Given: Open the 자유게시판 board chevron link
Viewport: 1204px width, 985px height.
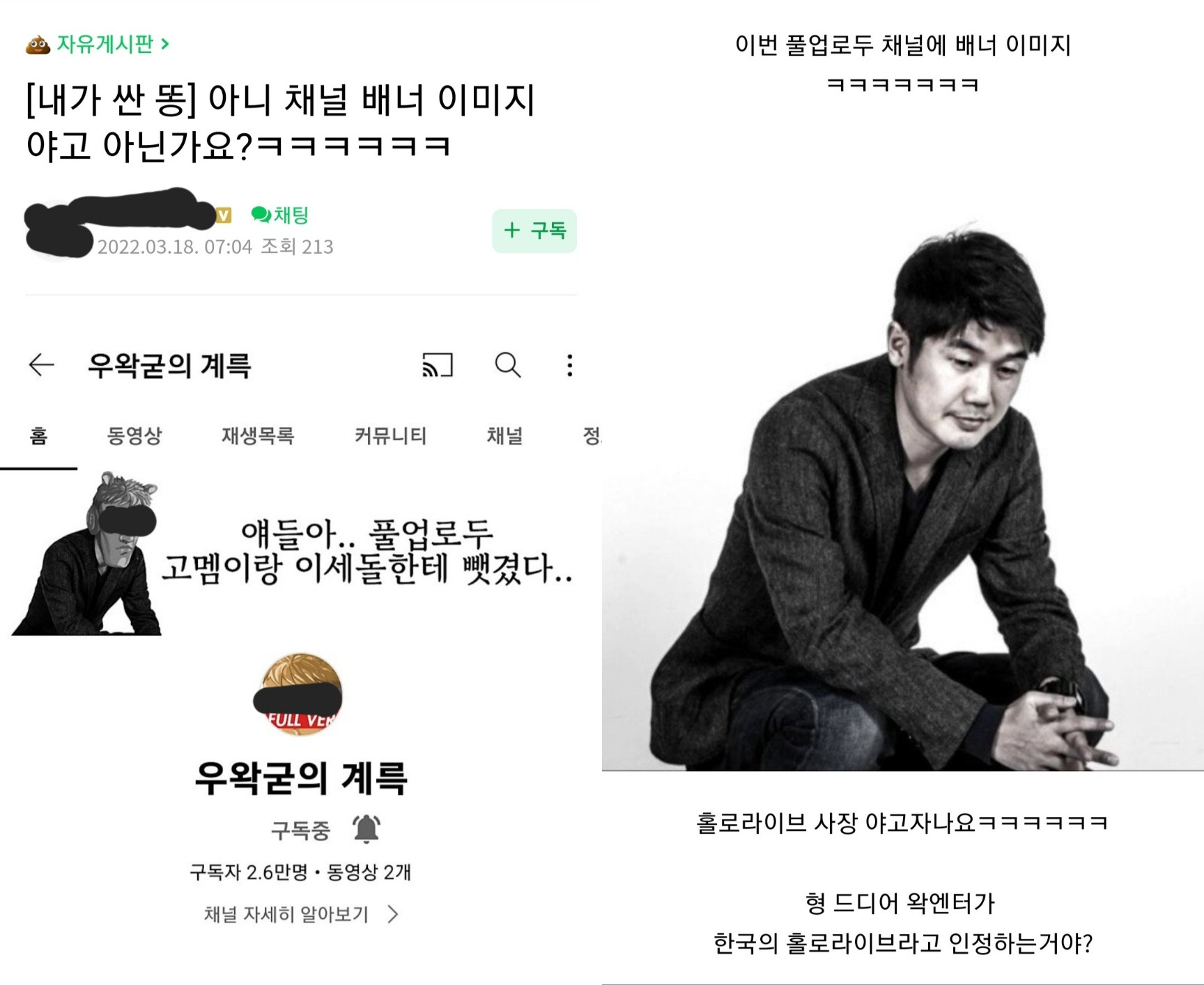Looking at the screenshot, I should [x=113, y=44].
